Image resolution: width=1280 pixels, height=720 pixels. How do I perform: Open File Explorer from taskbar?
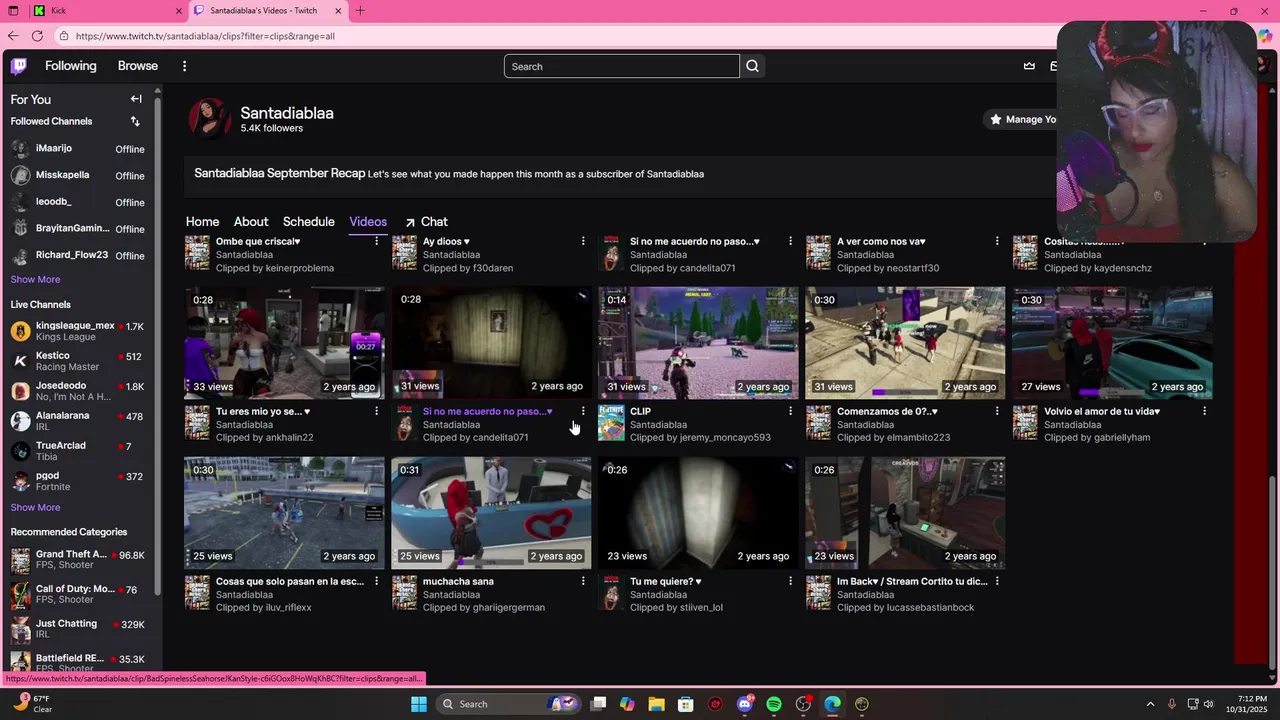point(656,704)
